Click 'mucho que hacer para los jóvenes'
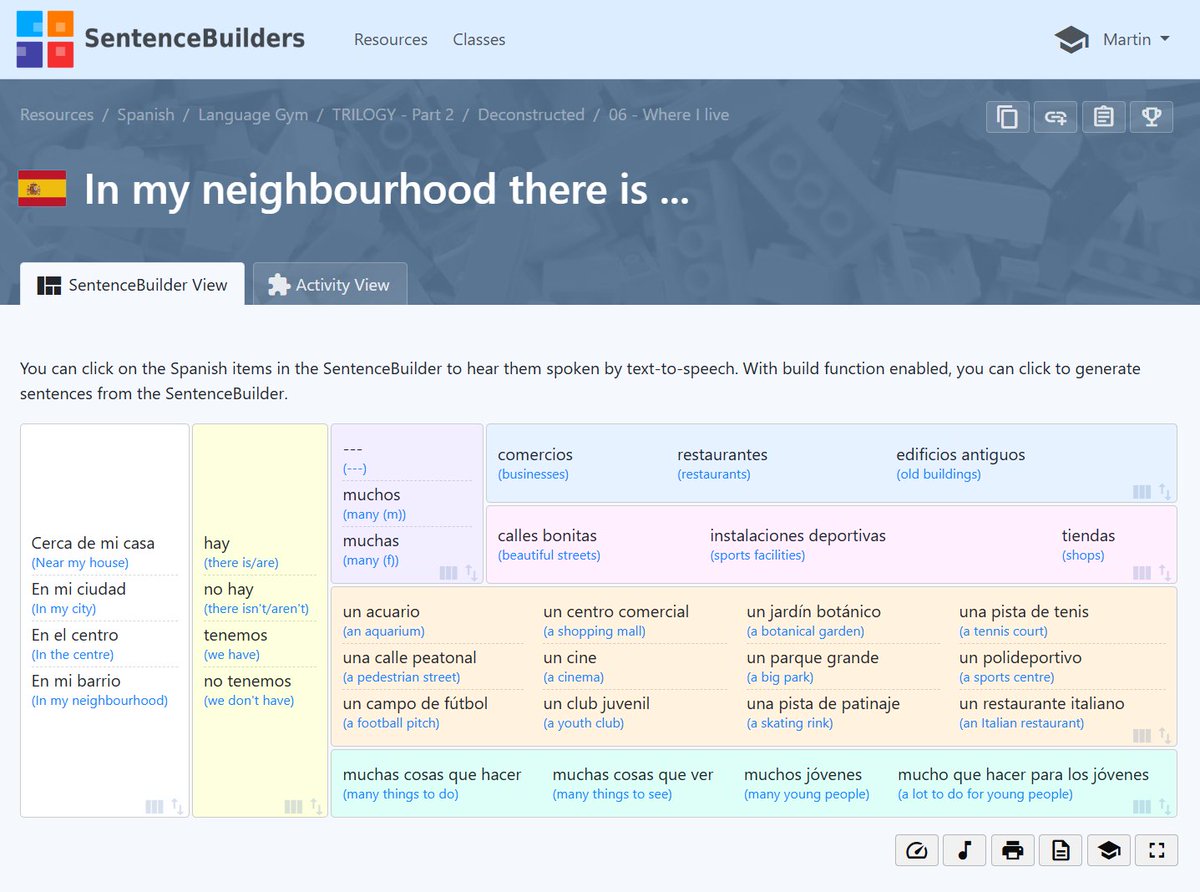 click(1023, 774)
